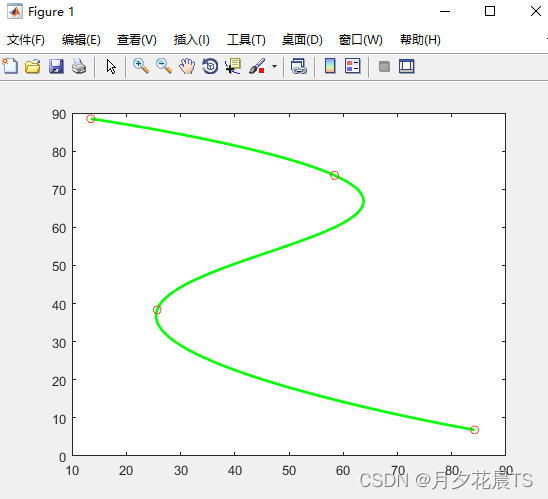The height and width of the screenshot is (499, 548).
Task: Enable the Data Cursor tool
Action: tap(233, 66)
